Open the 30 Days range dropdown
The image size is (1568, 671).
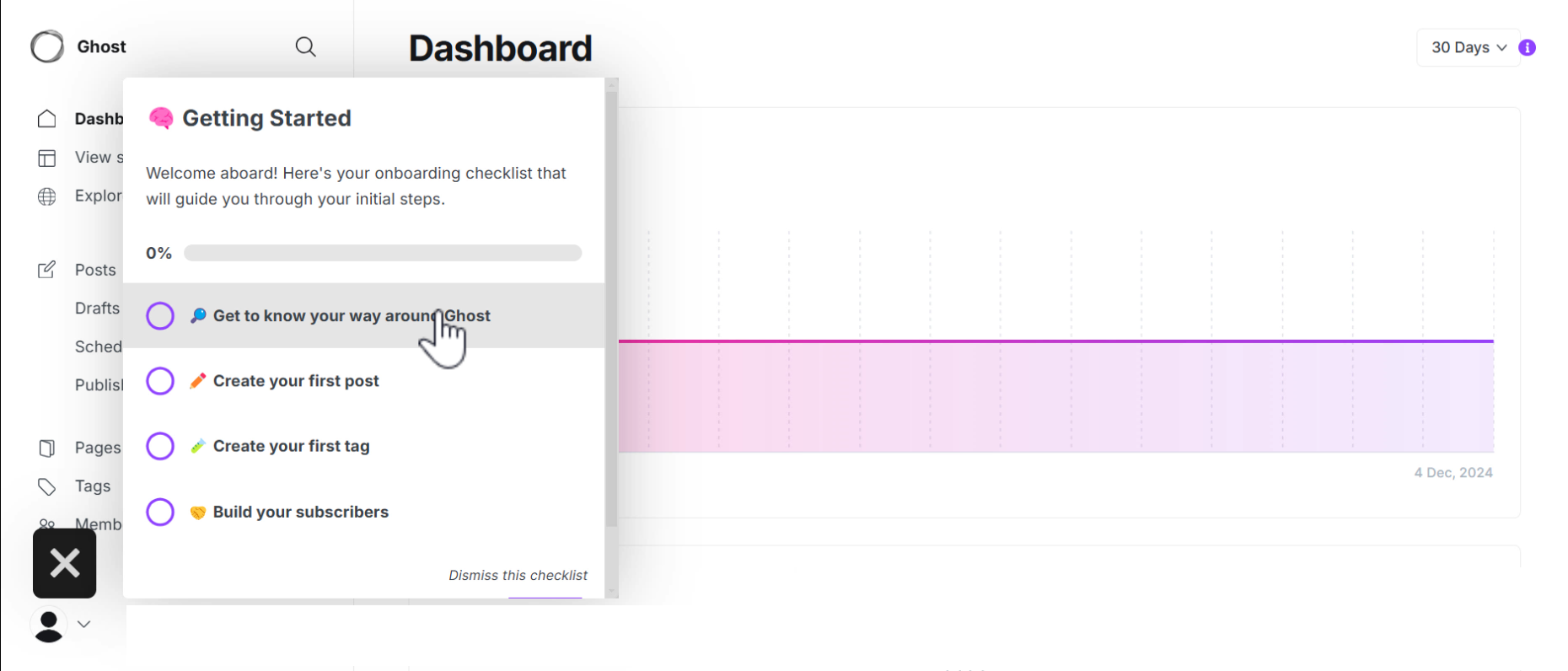[x=1468, y=48]
